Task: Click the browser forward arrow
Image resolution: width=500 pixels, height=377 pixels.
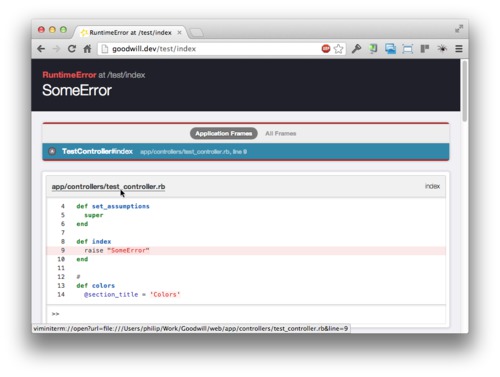Action: [x=56, y=49]
